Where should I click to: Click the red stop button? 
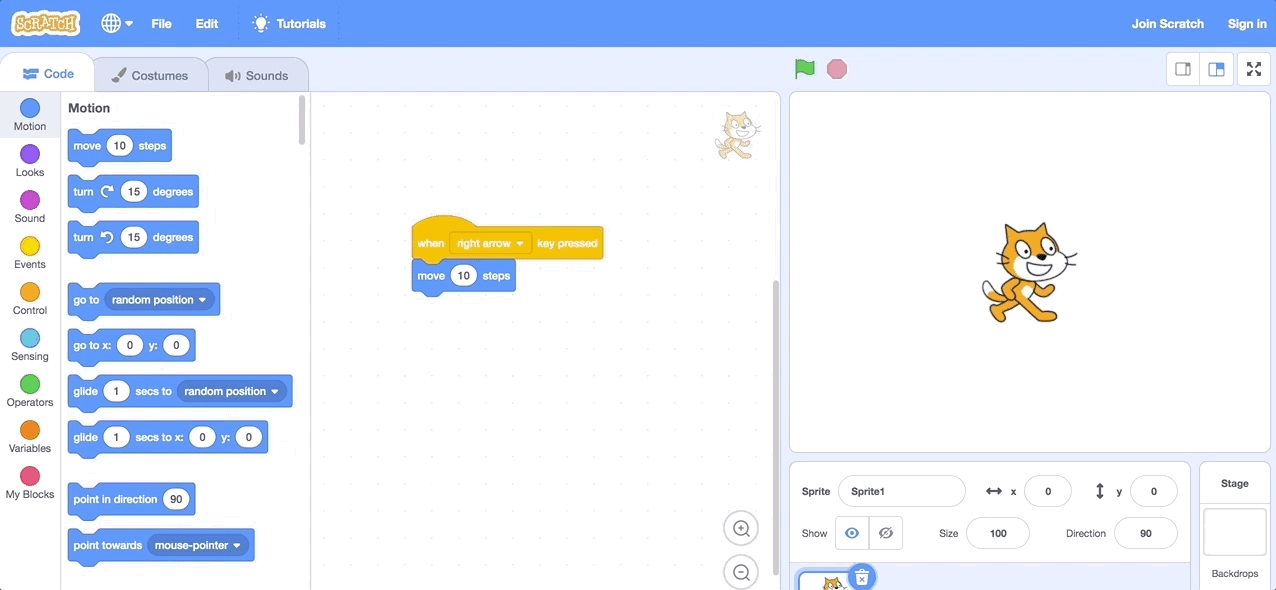point(837,69)
